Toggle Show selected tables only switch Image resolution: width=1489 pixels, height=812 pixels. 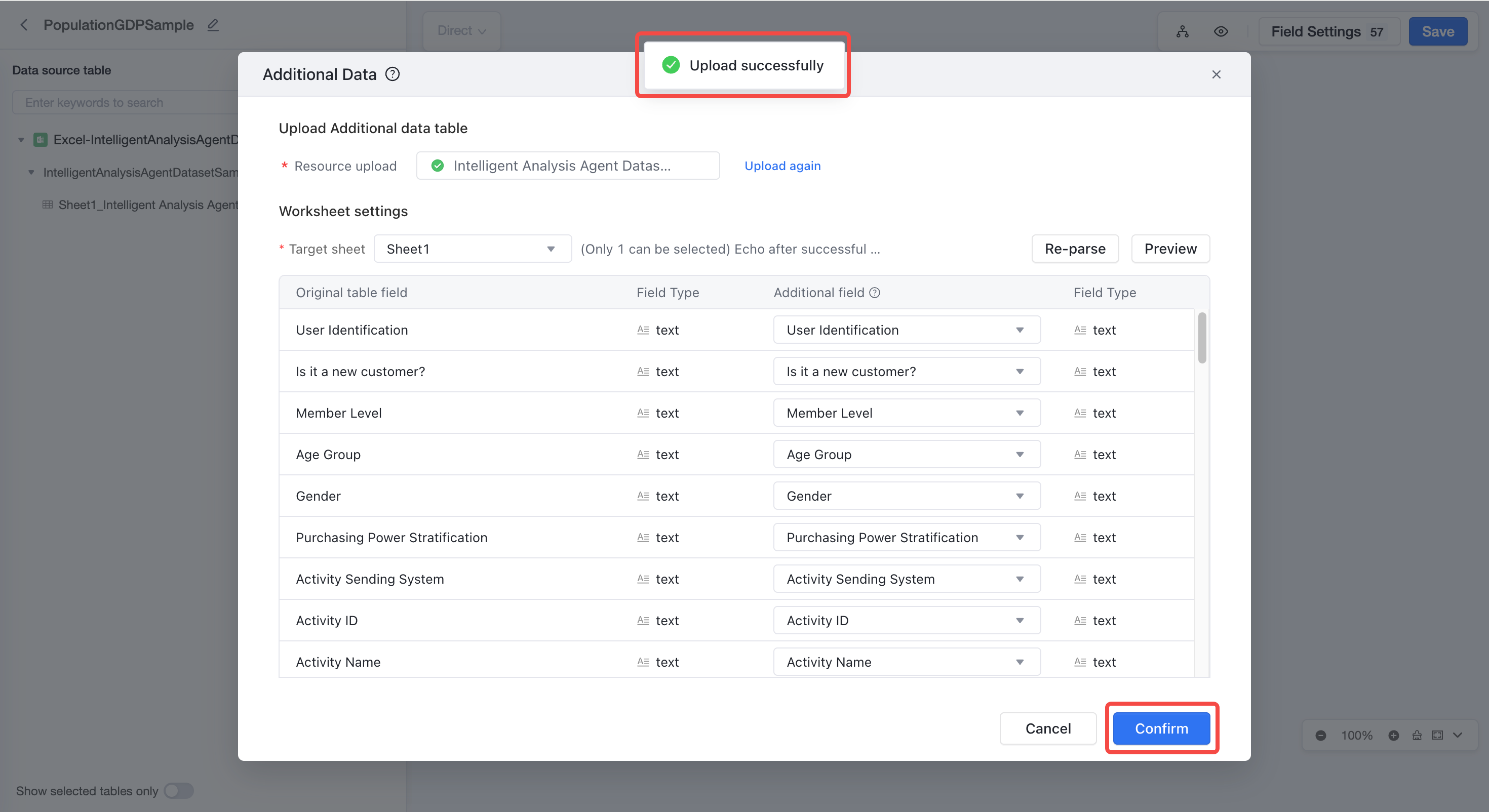[x=179, y=791]
